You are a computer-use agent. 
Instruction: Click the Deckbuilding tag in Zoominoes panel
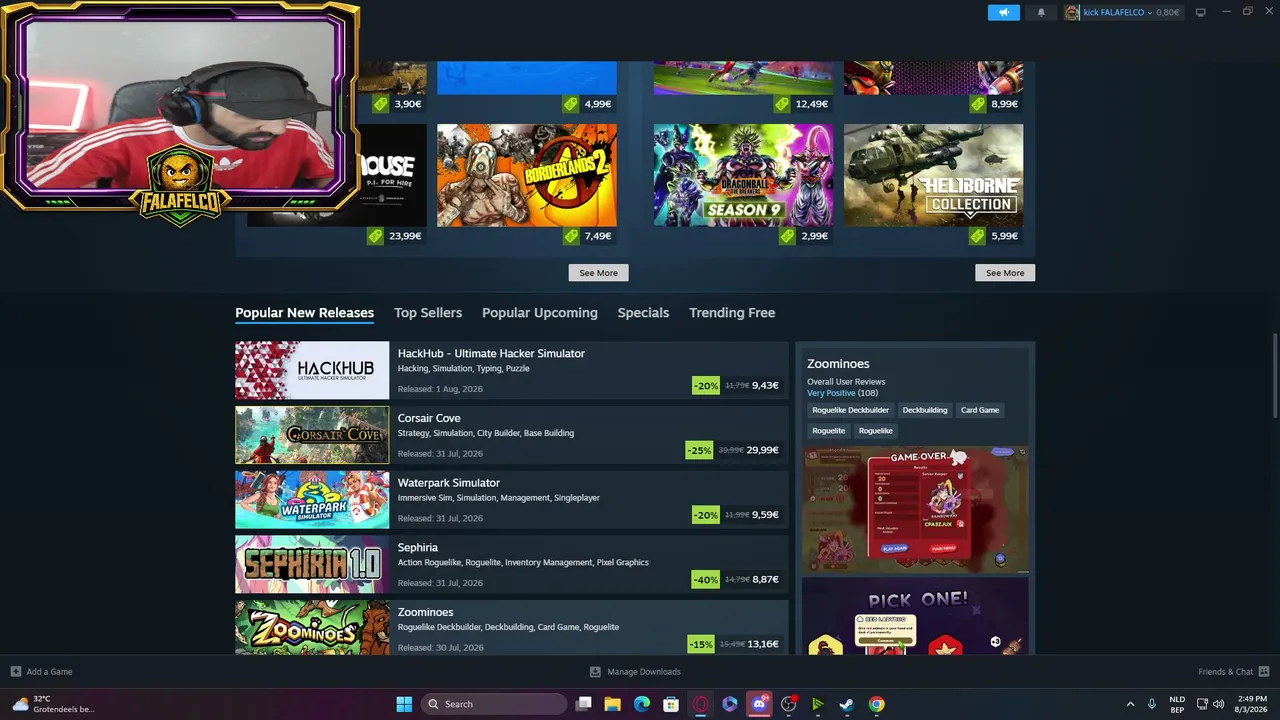[x=925, y=410]
